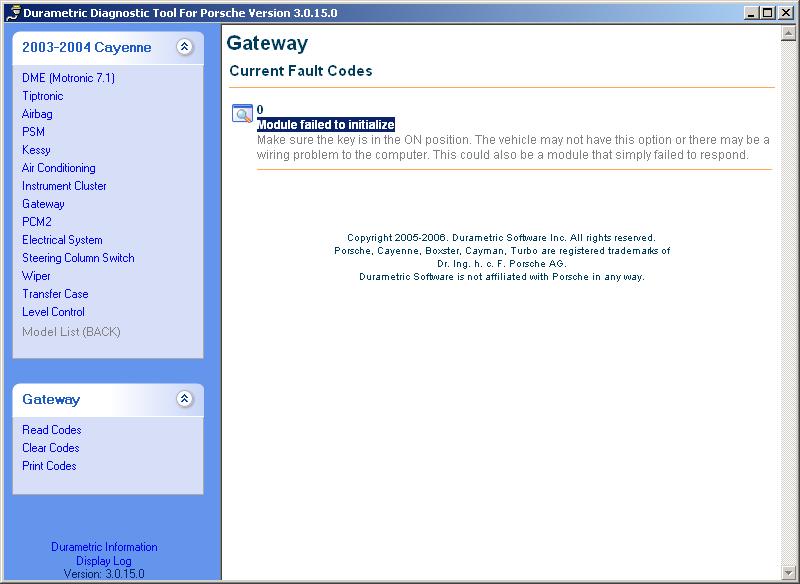The width and height of the screenshot is (800, 584).
Task: Open the PCM2 module
Action: click(x=37, y=222)
